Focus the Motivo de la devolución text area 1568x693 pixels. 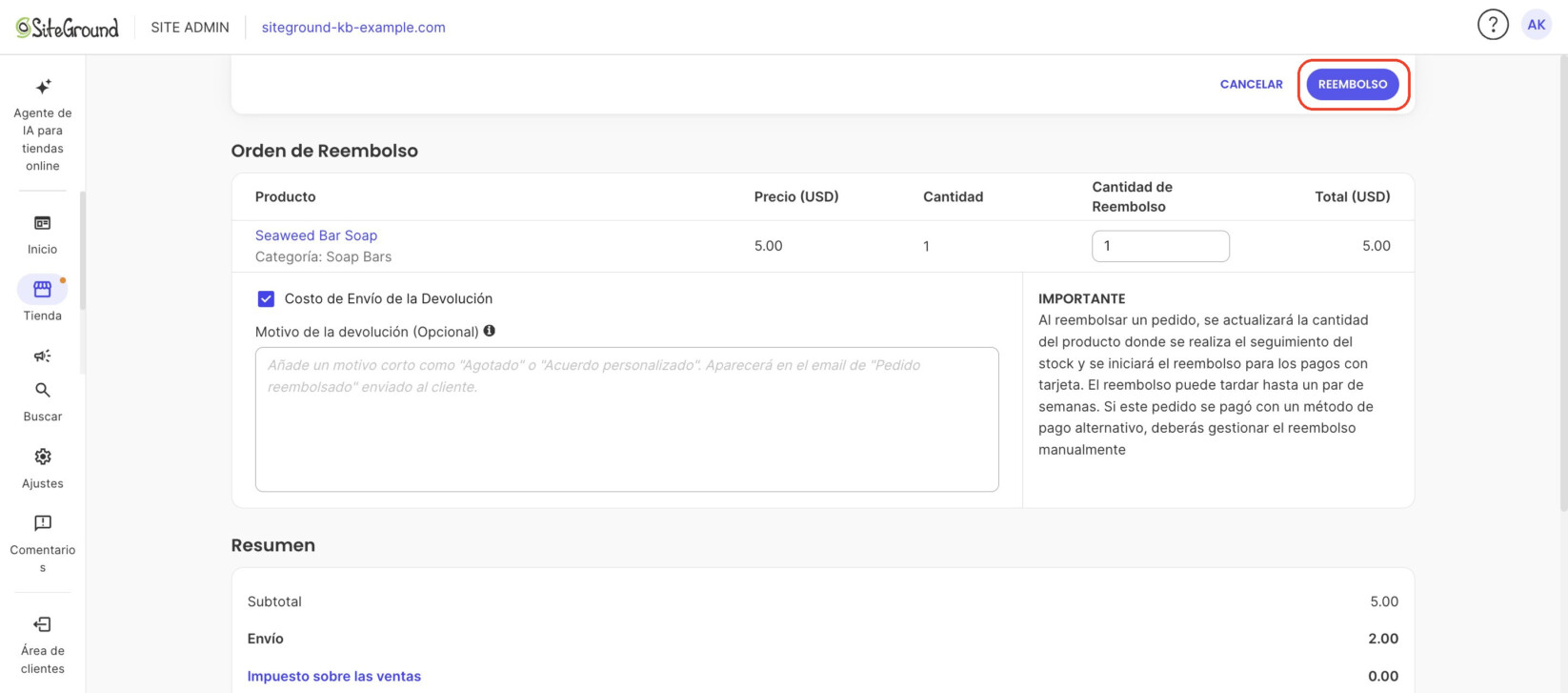pos(627,419)
